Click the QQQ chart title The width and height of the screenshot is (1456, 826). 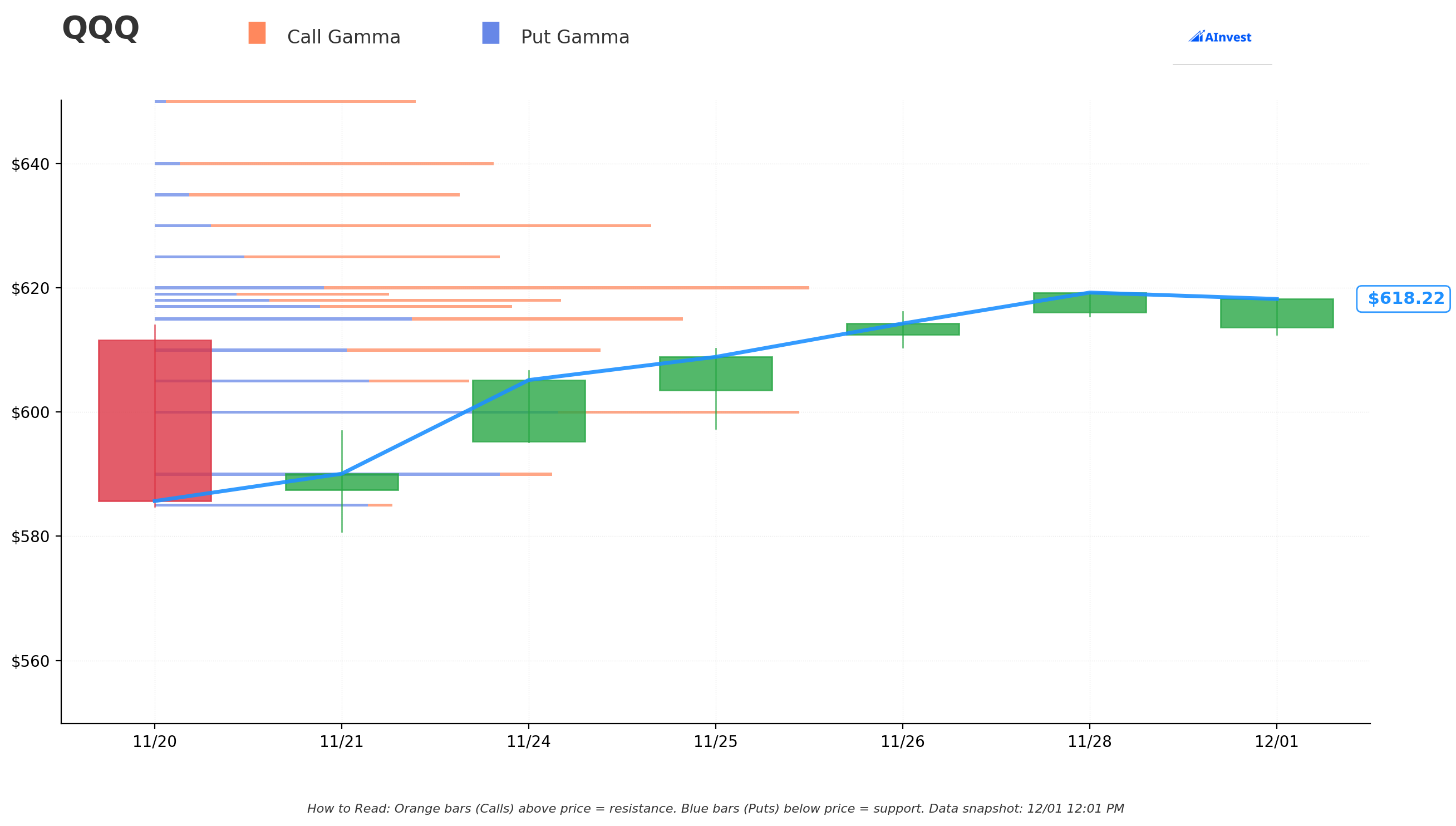click(x=100, y=28)
